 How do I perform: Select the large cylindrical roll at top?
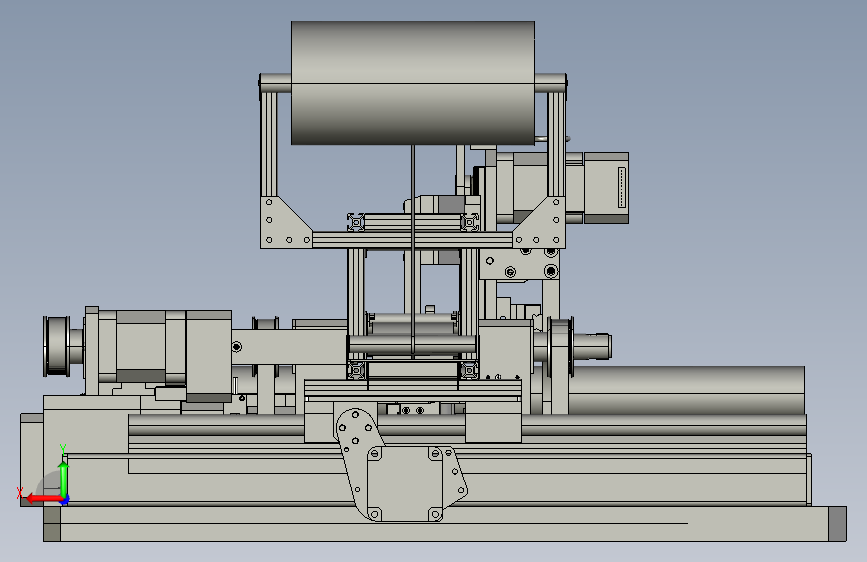point(412,83)
